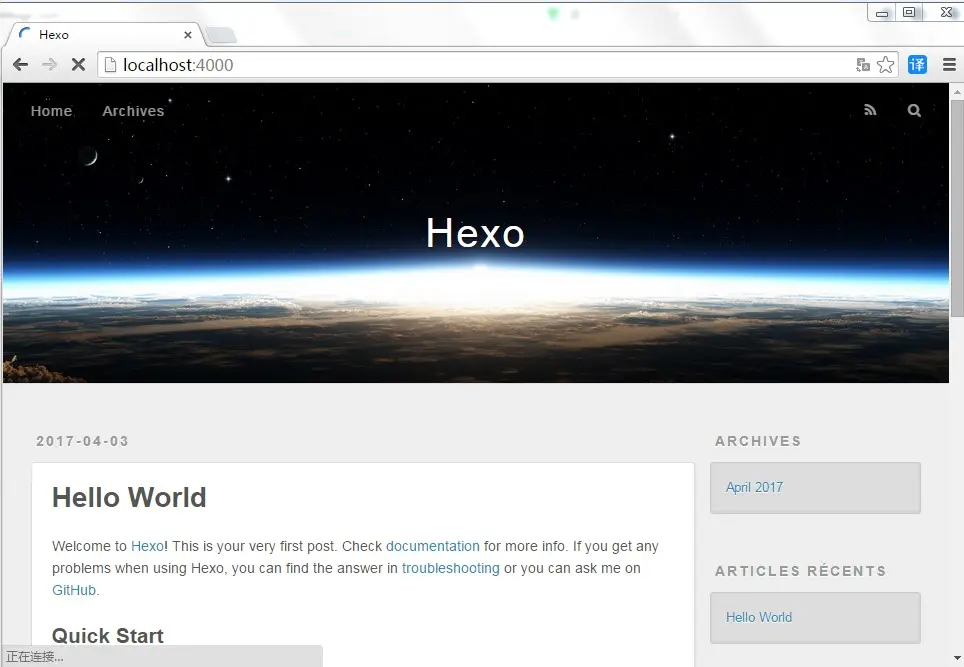Click the page icon in the address bar
964x667 pixels.
(110, 65)
